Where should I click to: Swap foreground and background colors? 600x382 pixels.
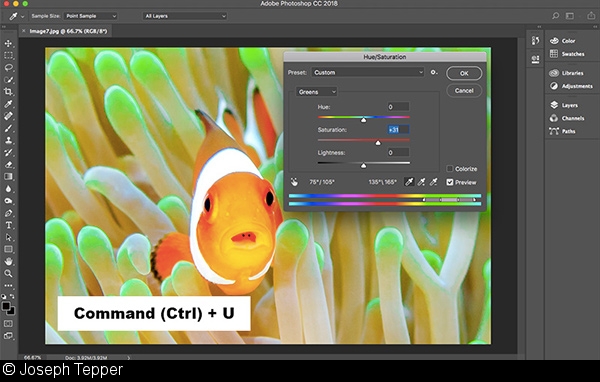click(x=12, y=296)
